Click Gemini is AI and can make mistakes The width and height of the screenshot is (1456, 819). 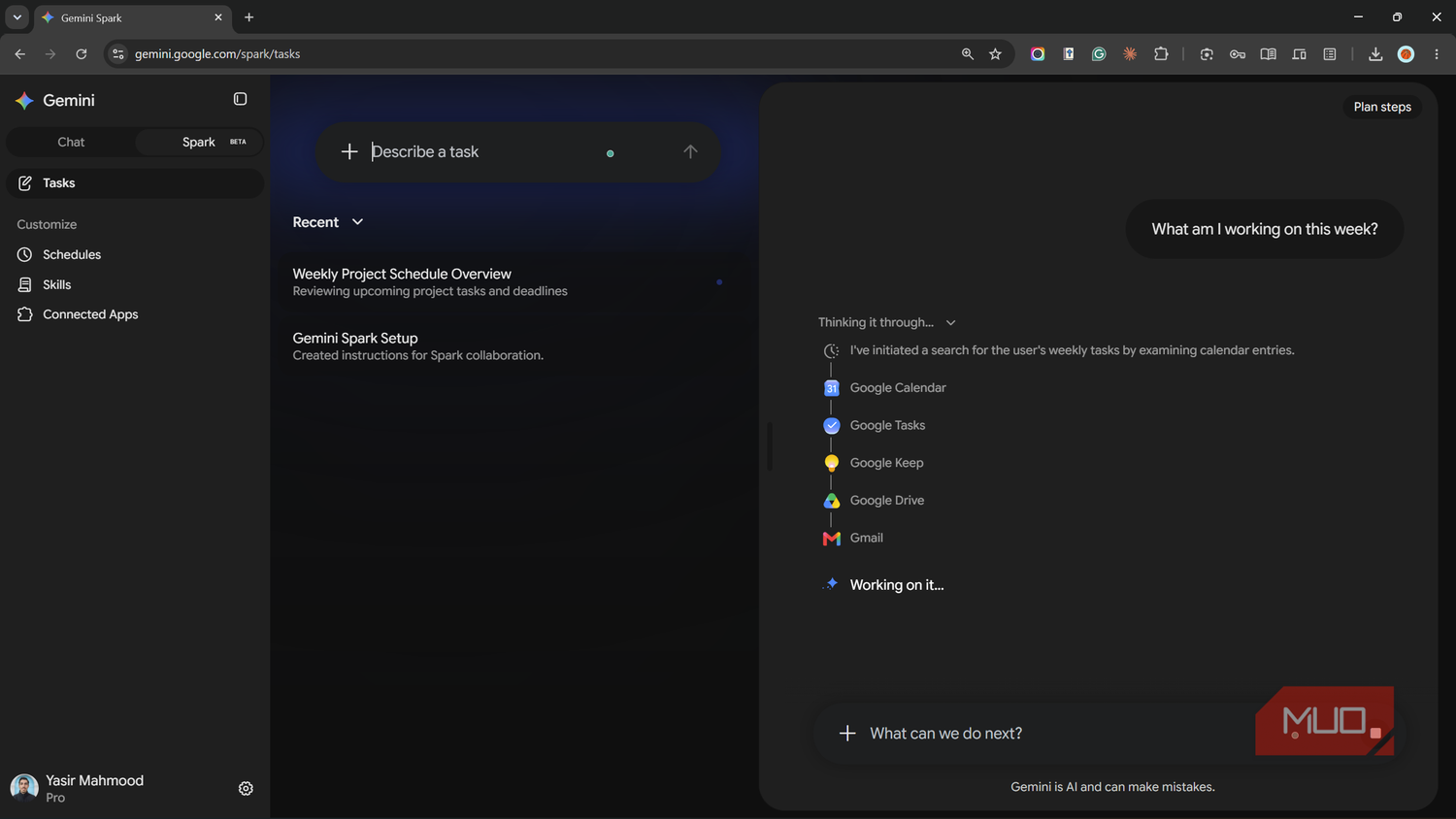(x=1112, y=787)
